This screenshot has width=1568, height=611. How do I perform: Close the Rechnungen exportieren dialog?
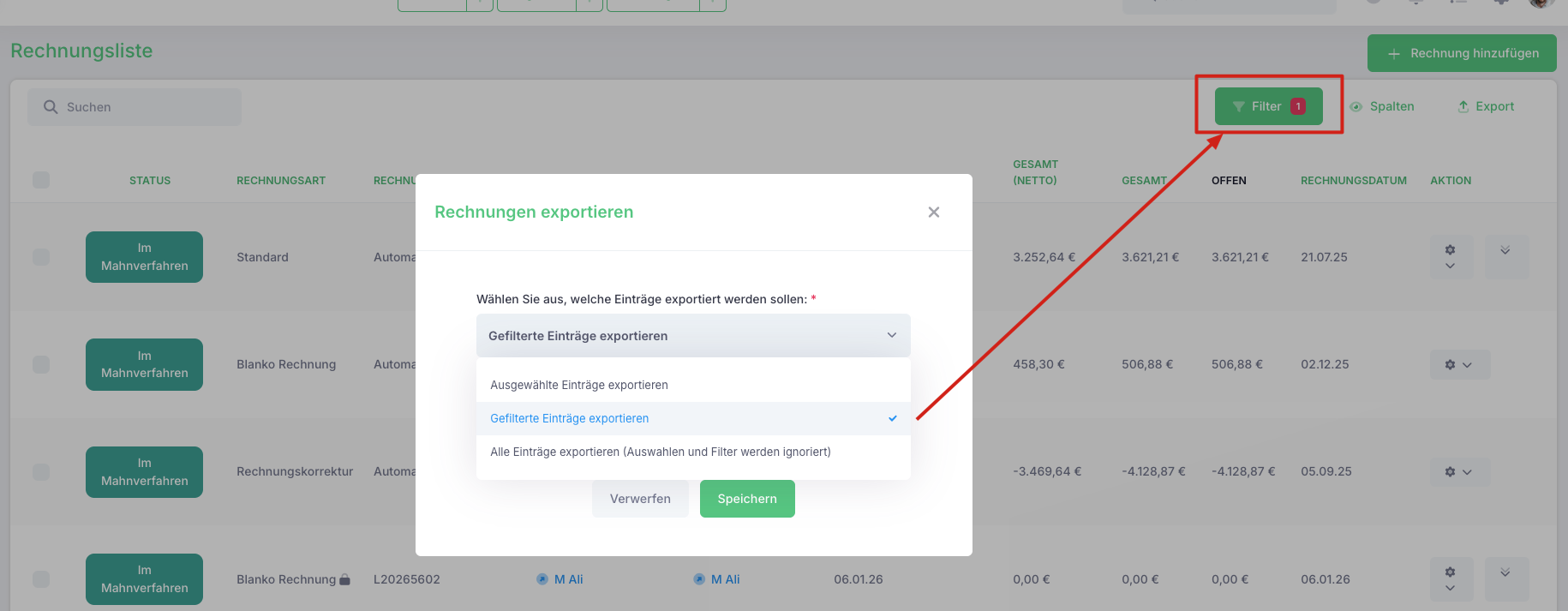point(934,212)
